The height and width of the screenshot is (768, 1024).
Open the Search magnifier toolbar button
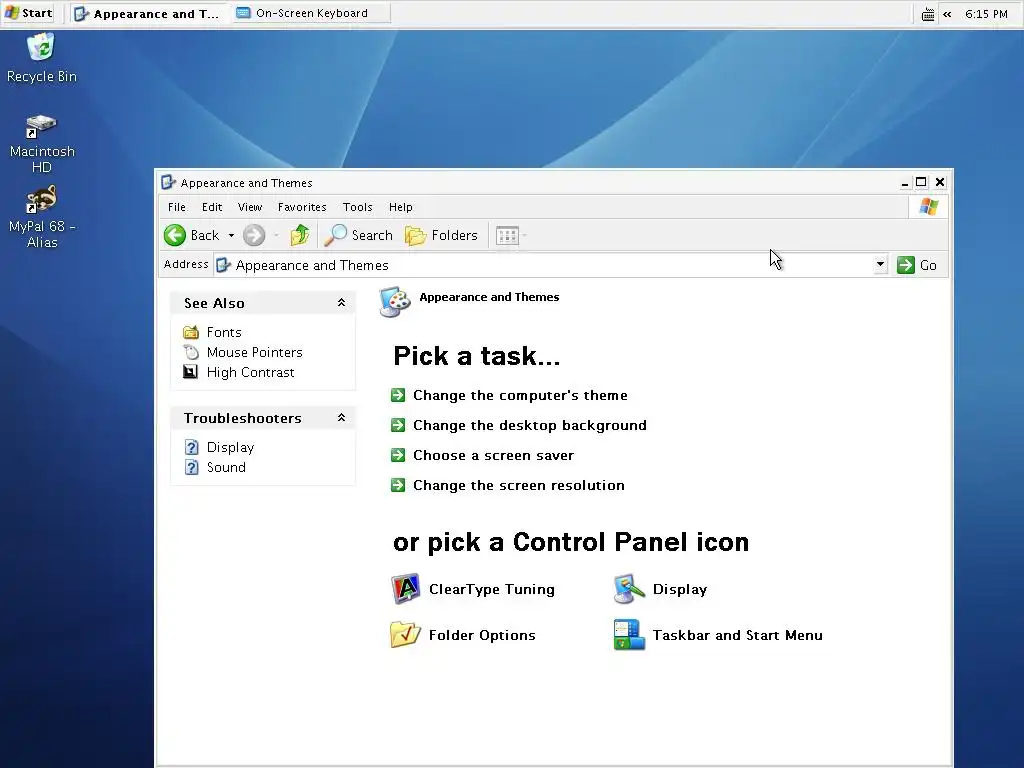click(x=359, y=235)
